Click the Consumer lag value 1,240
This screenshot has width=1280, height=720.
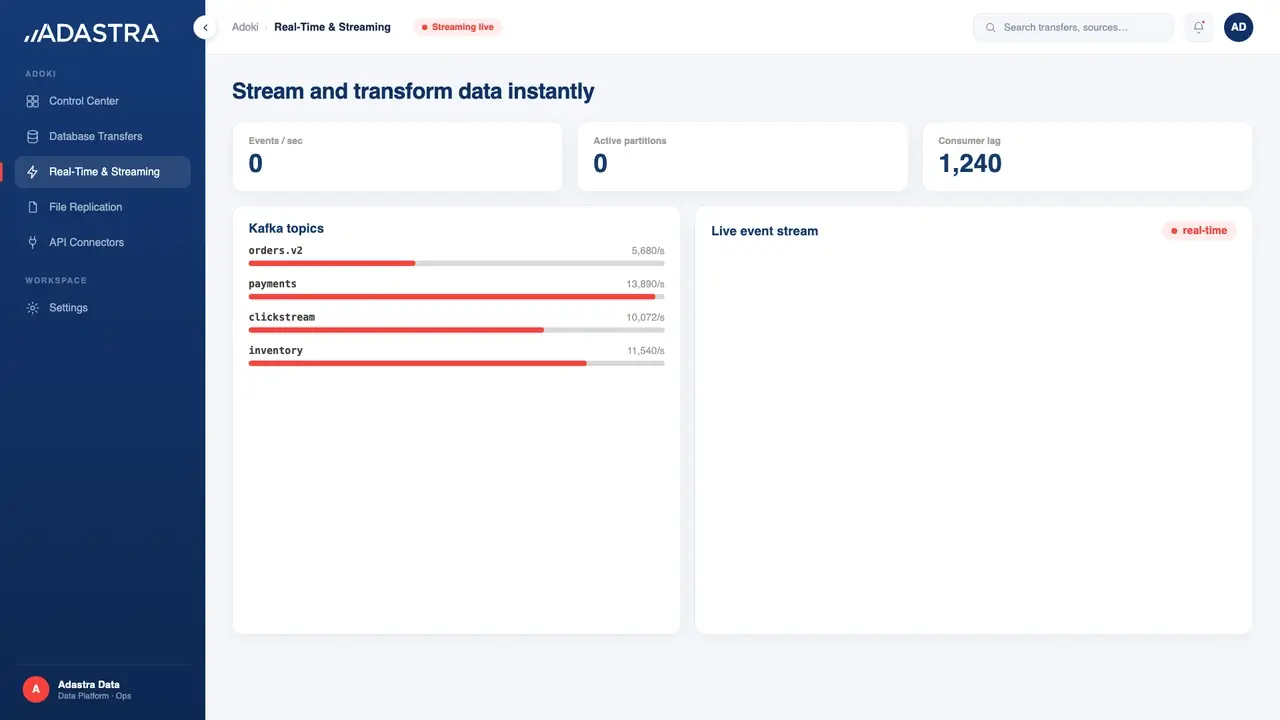coord(970,164)
